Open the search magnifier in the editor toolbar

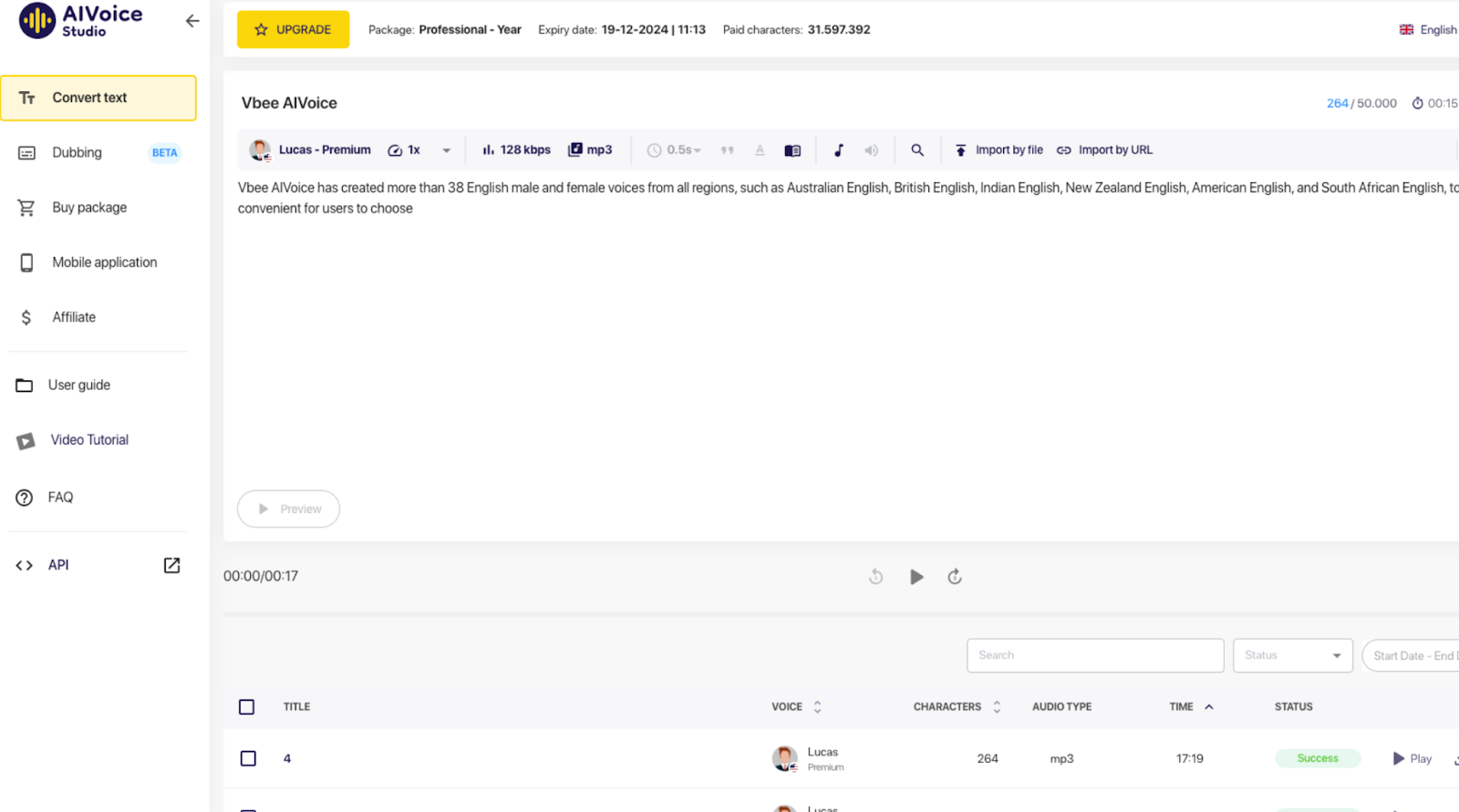tap(917, 150)
